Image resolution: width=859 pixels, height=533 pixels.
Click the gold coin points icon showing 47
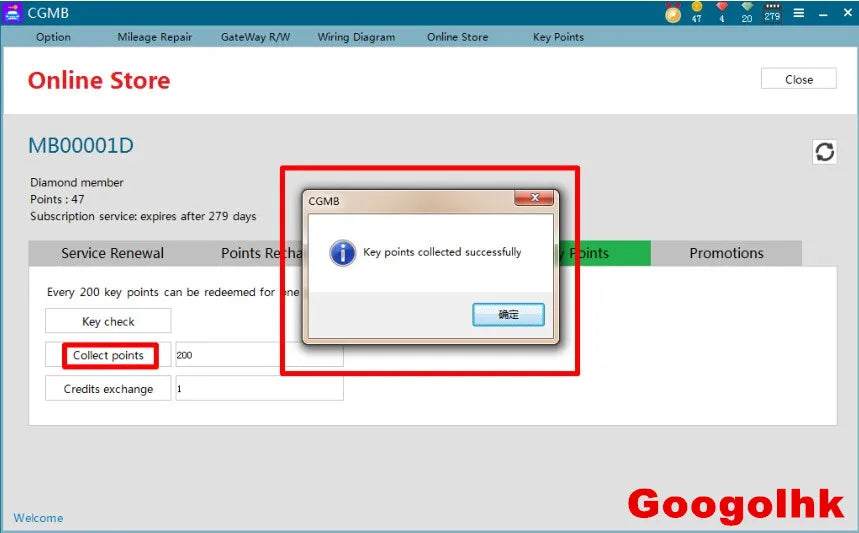[697, 12]
